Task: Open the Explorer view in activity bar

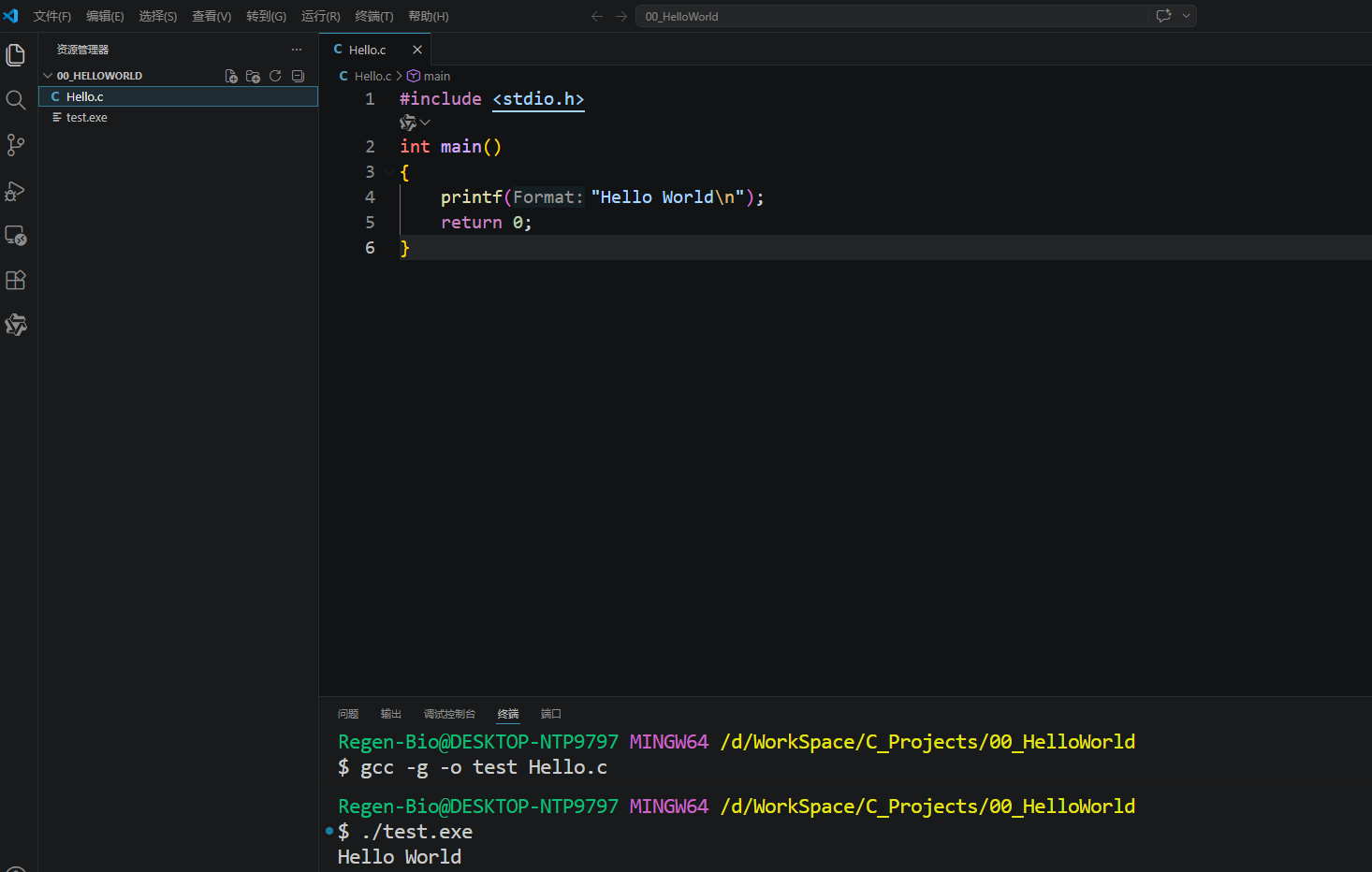Action: 16,55
